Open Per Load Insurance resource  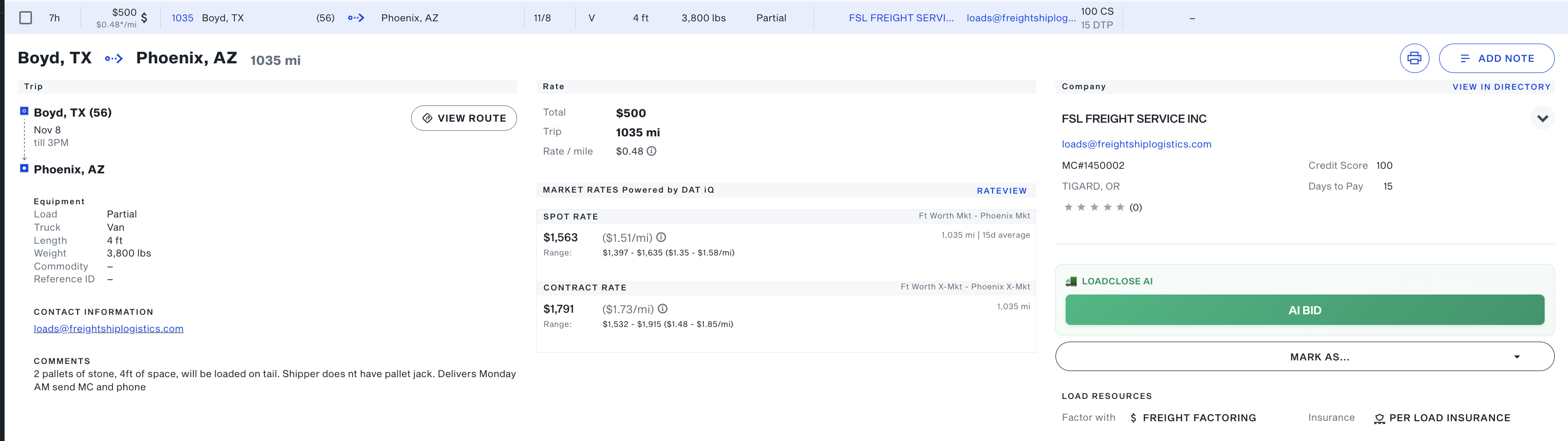pos(1442,418)
